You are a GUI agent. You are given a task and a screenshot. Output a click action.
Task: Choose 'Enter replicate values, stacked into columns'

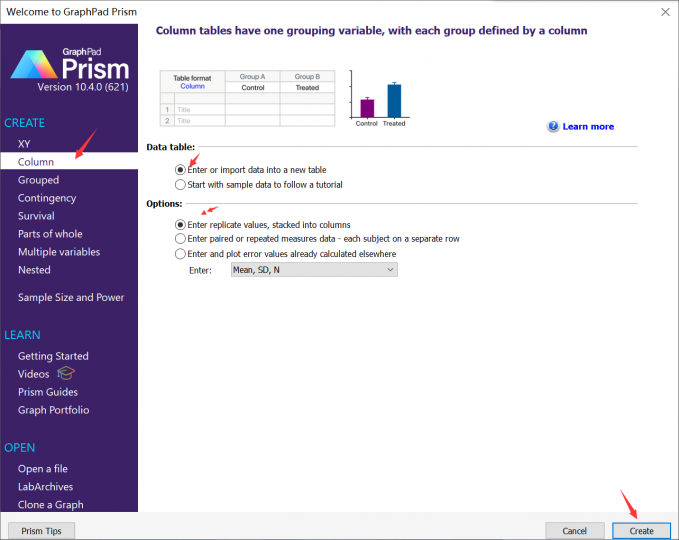180,225
